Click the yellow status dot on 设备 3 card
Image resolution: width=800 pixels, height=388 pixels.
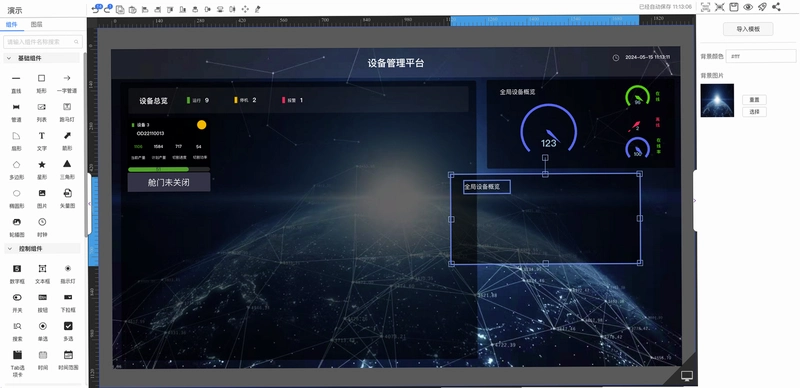202,125
